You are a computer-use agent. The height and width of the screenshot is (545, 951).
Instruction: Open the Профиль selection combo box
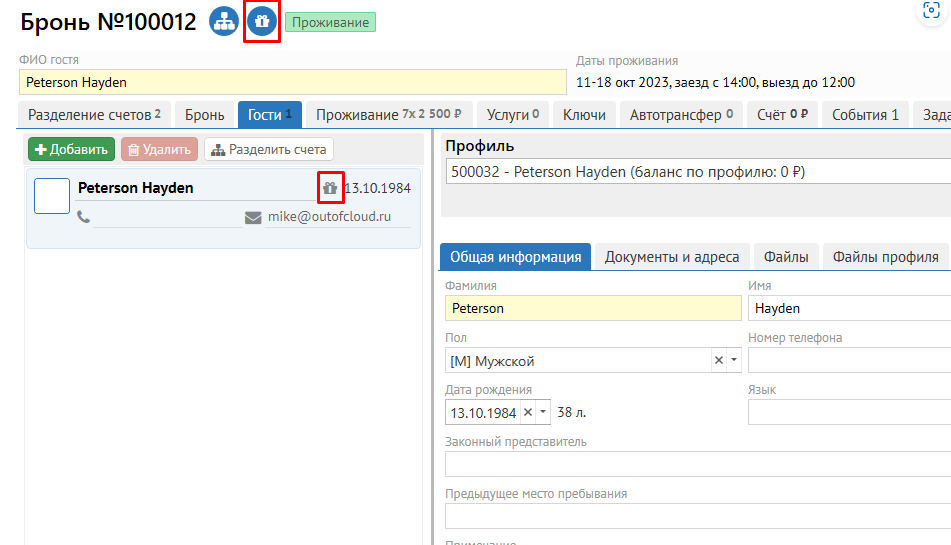[x=696, y=171]
